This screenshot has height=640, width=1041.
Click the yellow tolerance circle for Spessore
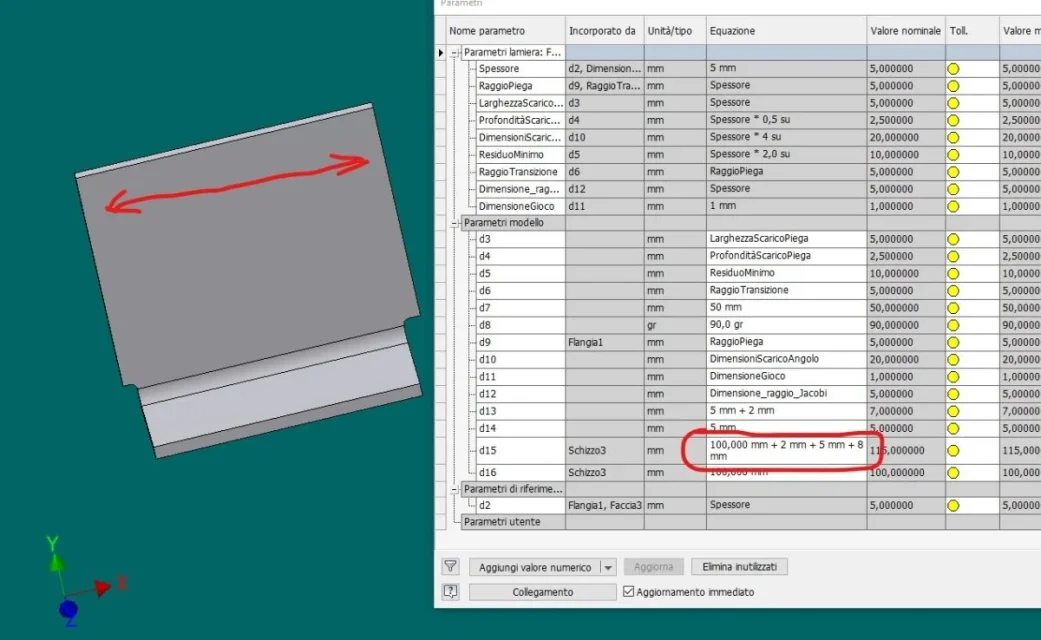point(953,68)
